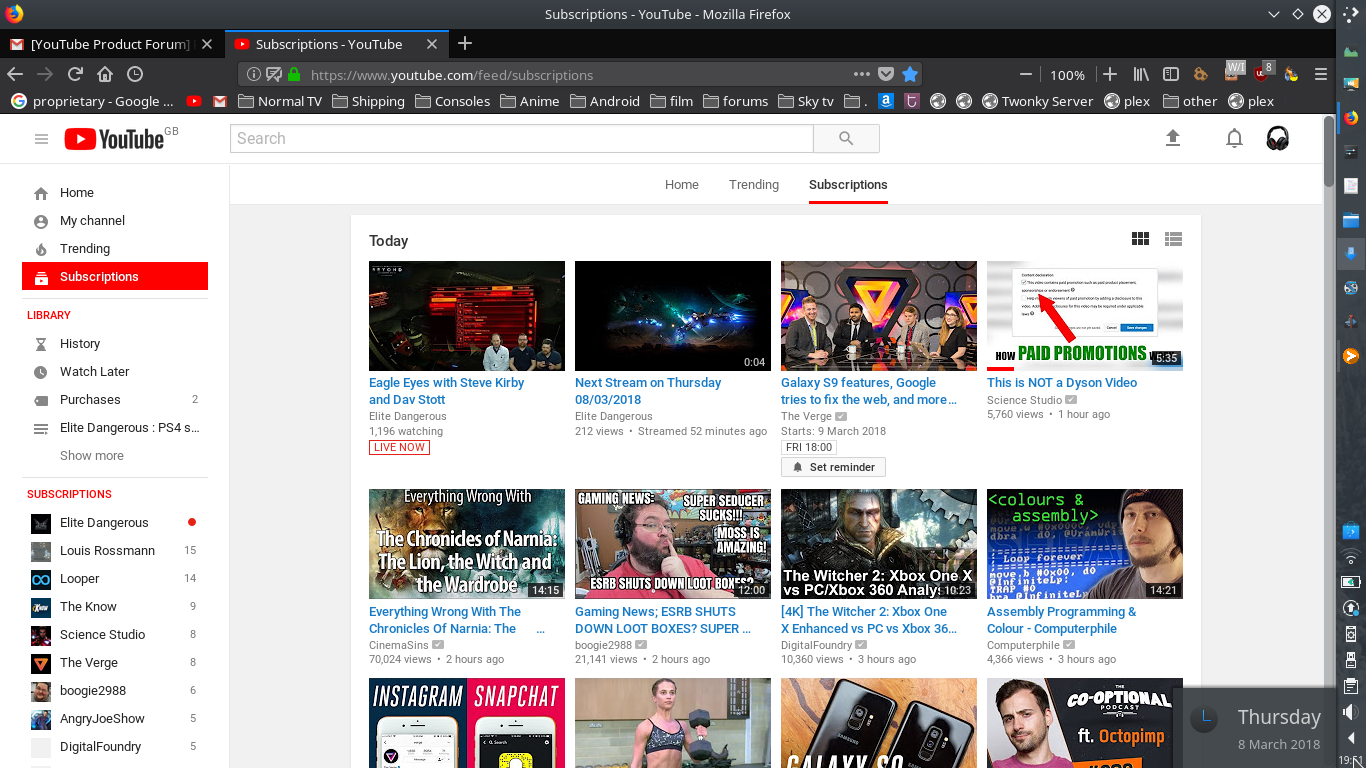Zoom out with the minus button
Image resolution: width=1366 pixels, height=768 pixels.
click(1026, 74)
